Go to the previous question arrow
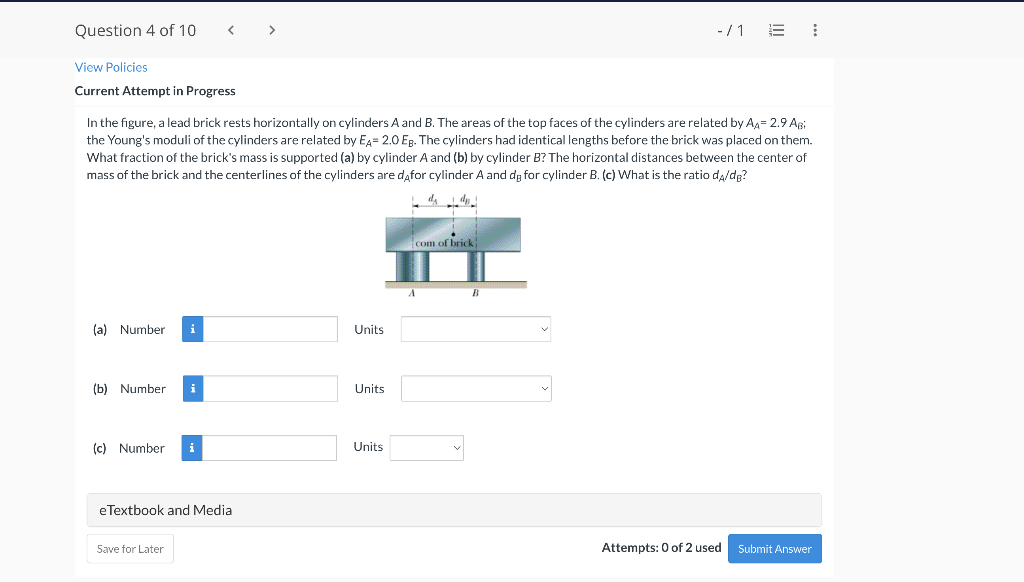This screenshot has height=582, width=1024. (x=231, y=30)
